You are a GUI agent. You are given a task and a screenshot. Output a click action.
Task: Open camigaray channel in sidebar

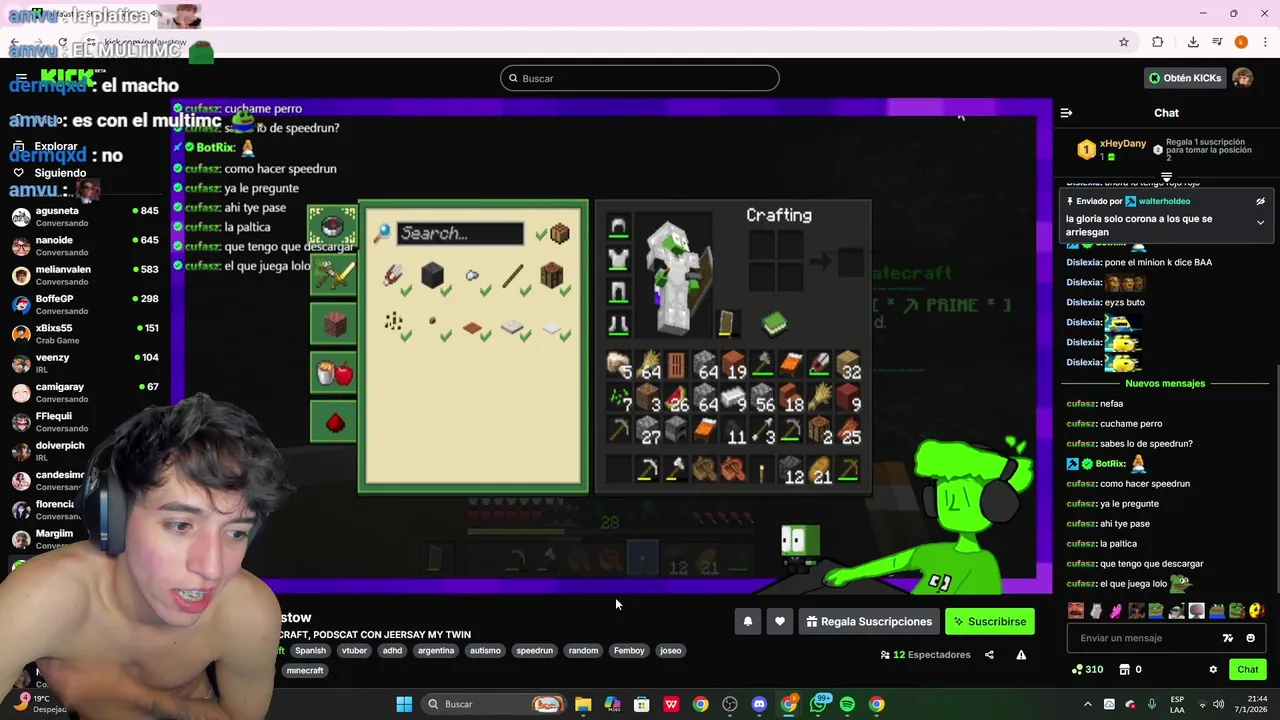pyautogui.click(x=84, y=392)
